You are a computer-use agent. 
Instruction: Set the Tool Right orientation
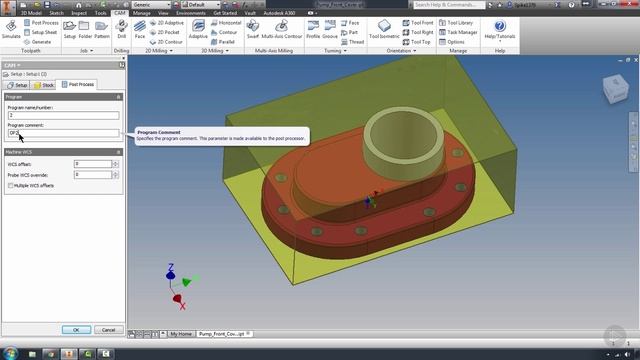click(x=418, y=32)
